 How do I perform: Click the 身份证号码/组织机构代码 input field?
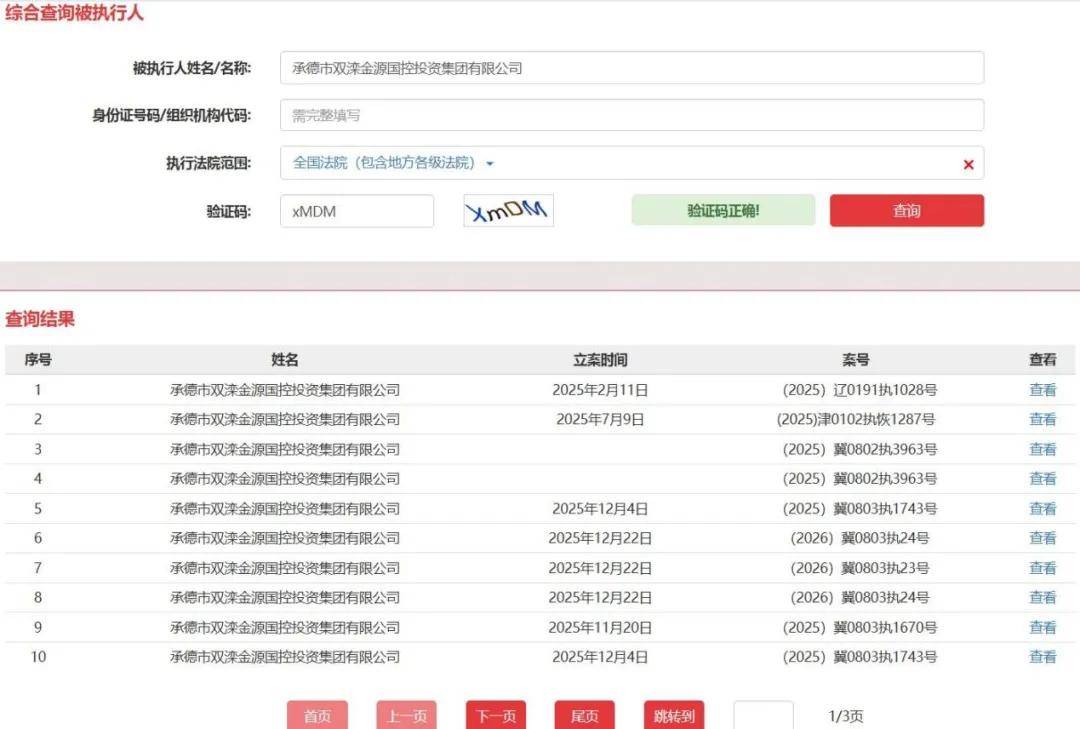point(631,115)
